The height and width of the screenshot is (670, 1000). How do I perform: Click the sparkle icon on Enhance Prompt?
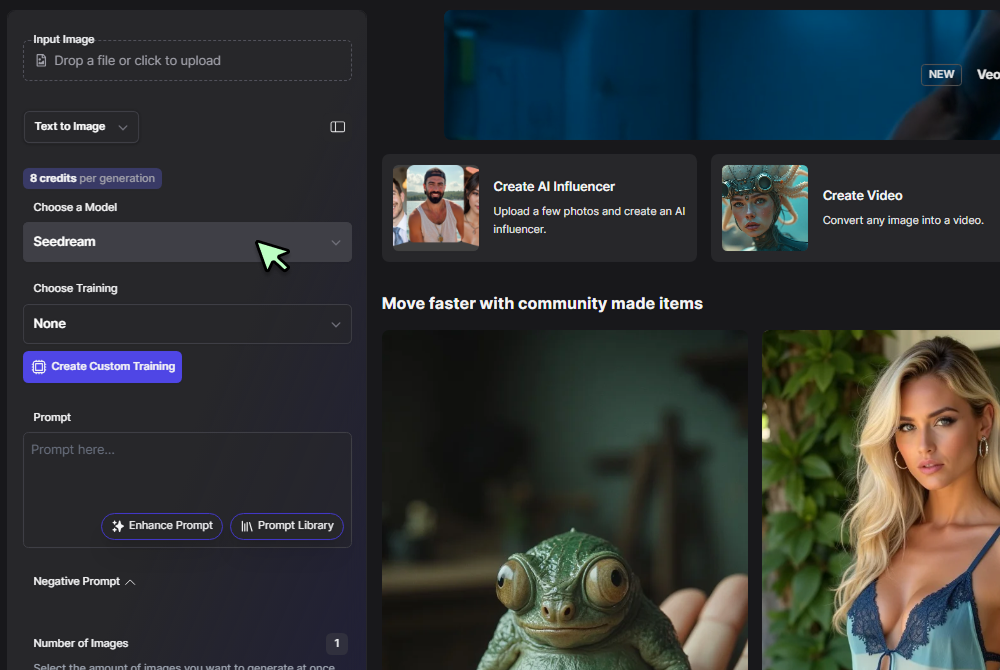(x=118, y=526)
